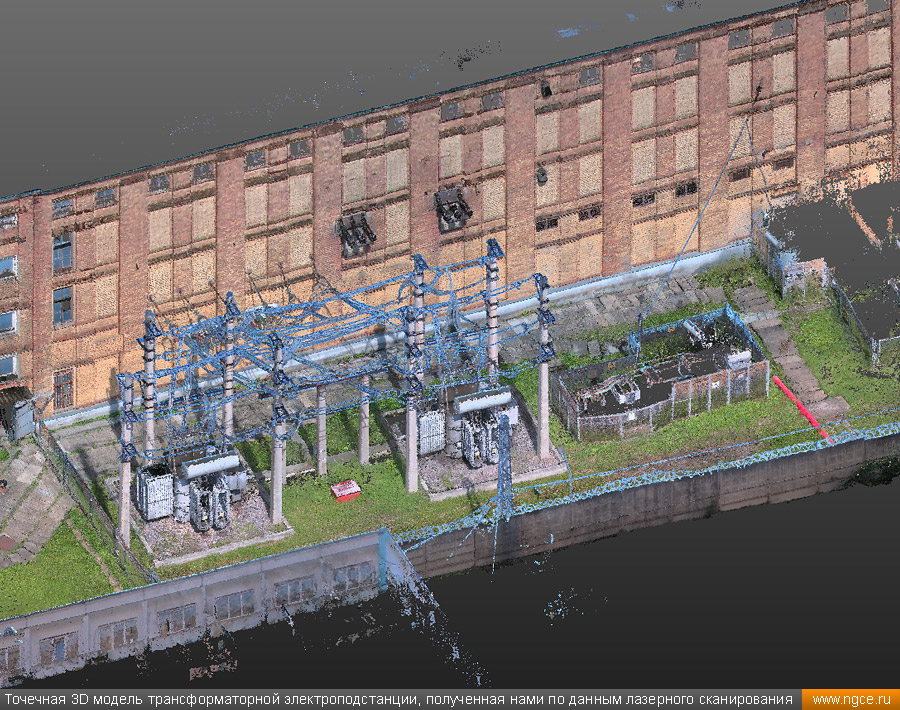
Task: Click the tall window on the left building wing
Action: pos(62,250)
